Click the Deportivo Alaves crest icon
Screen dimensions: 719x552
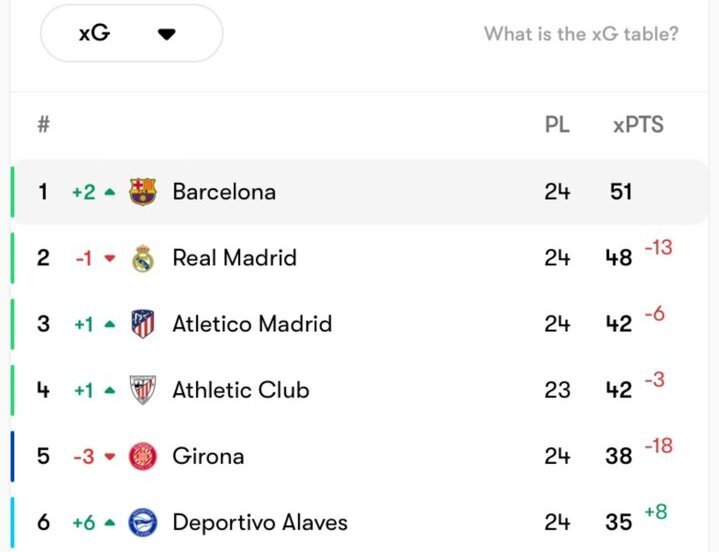click(143, 522)
